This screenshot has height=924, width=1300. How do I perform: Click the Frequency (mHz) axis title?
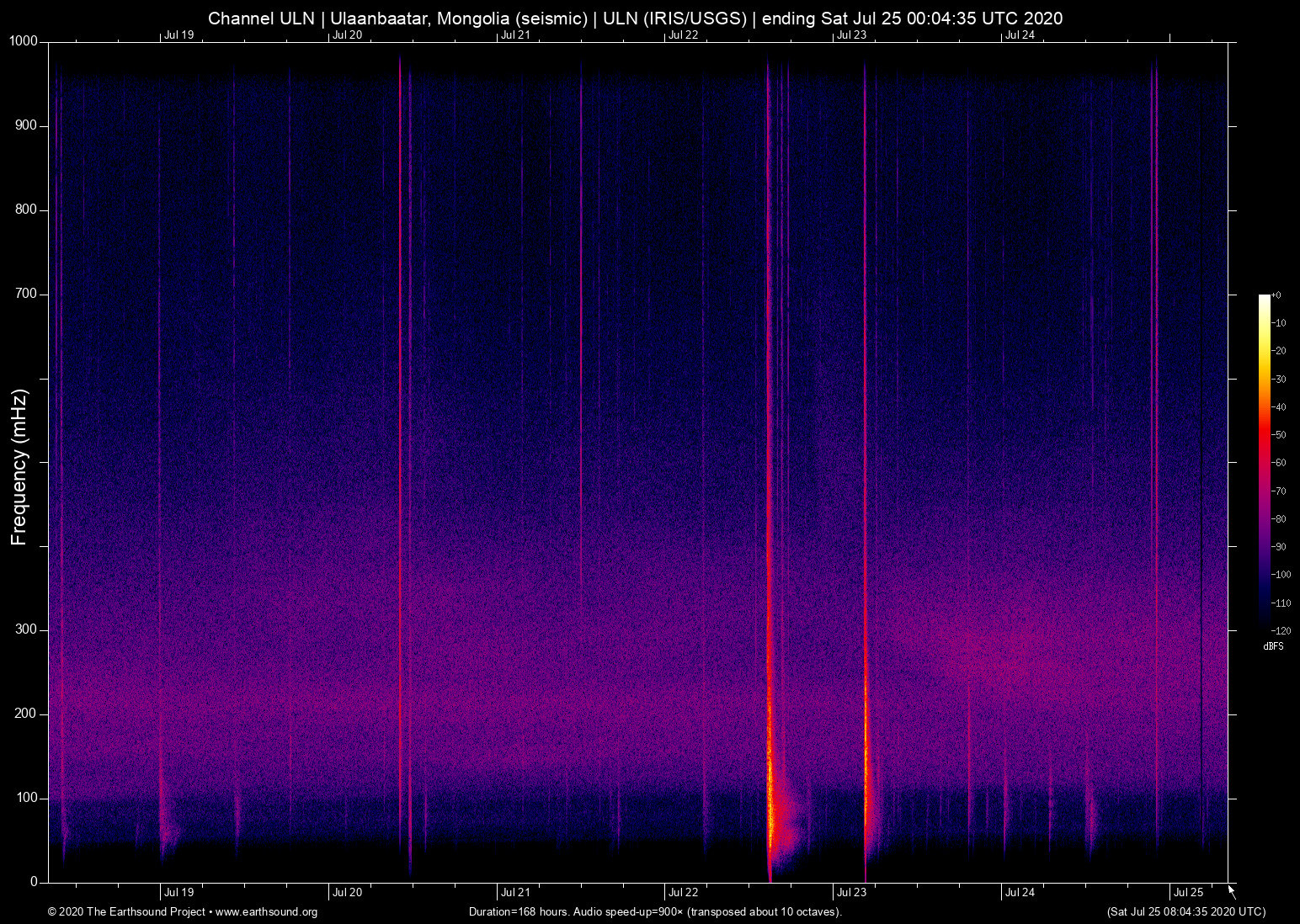19,467
